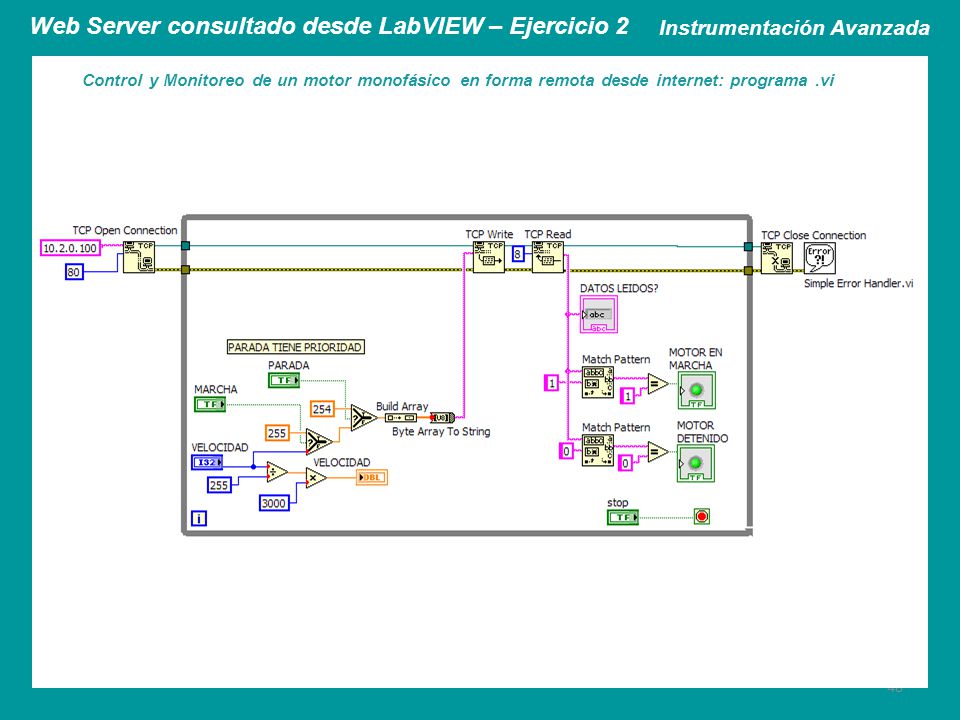The height and width of the screenshot is (720, 960).
Task: Select the orange constant 255
Action: click(277, 433)
